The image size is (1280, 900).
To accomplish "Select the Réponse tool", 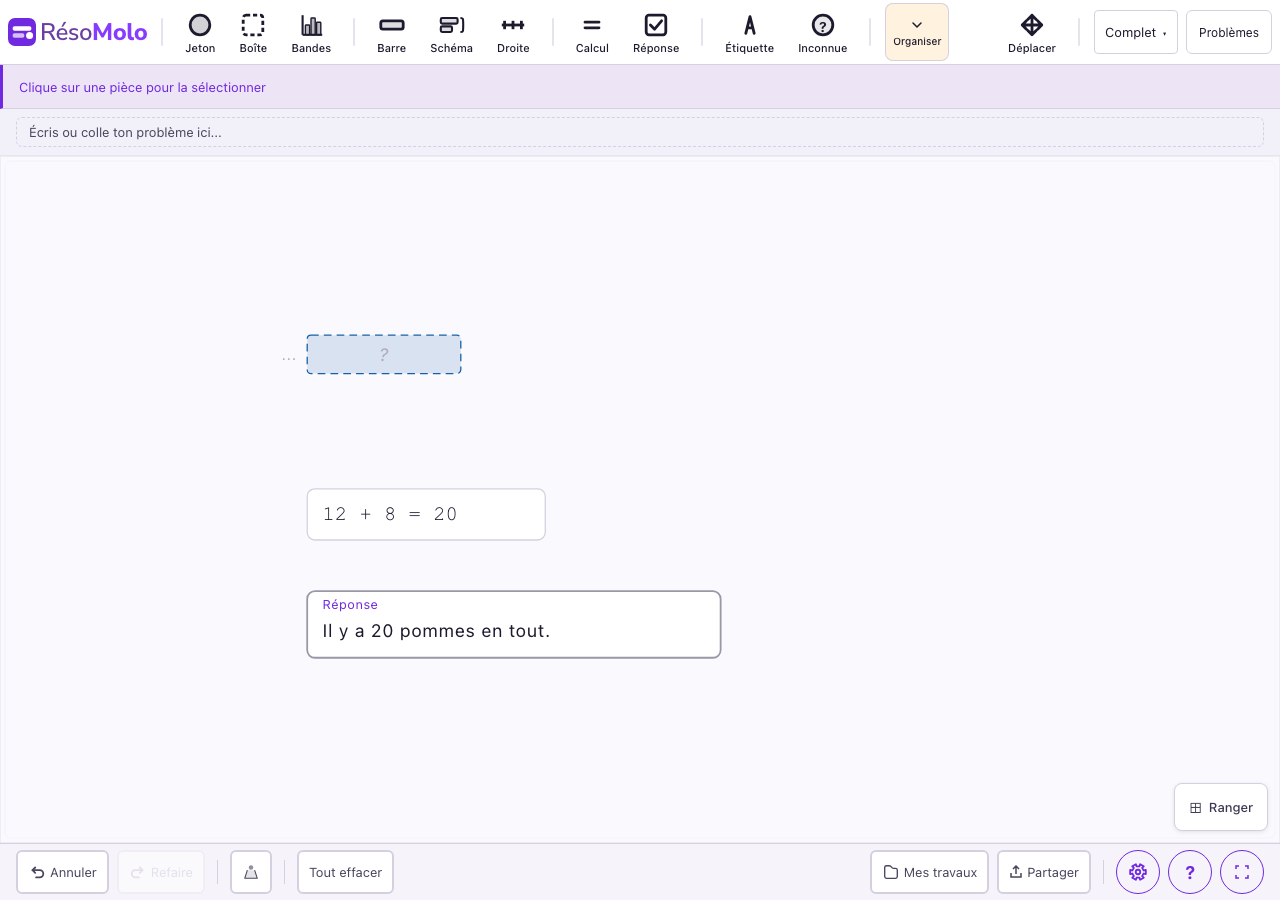I will (656, 32).
